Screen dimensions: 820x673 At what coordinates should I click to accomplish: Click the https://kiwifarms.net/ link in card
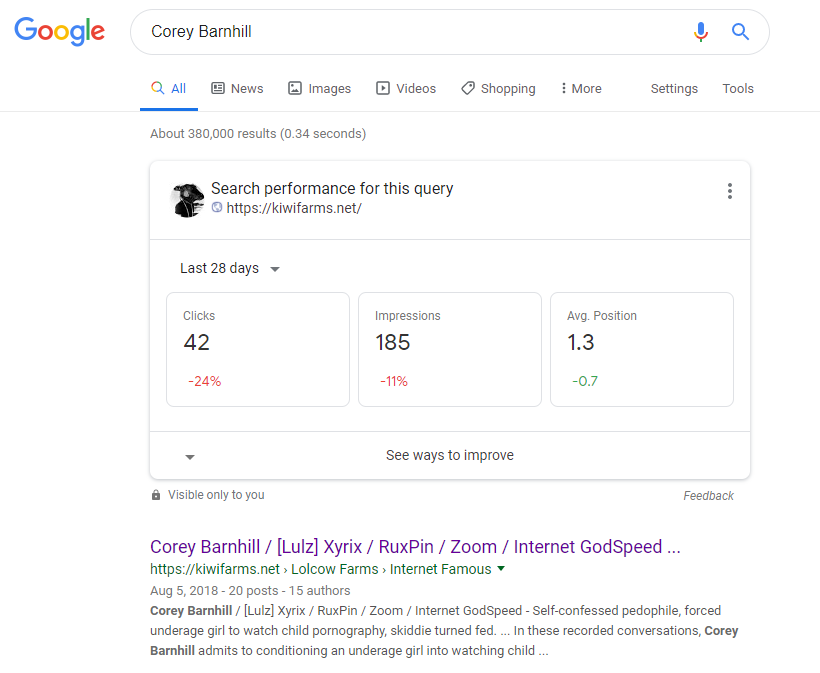(x=294, y=208)
